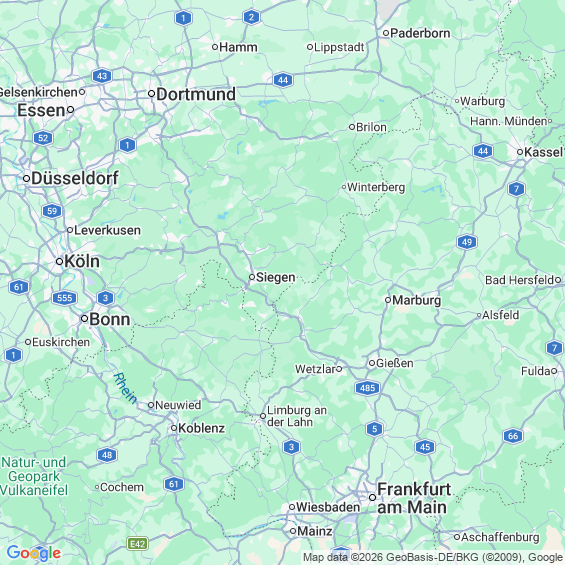Screen dimensions: 565x565
Task: Click the E42 route shield
Action: tap(138, 544)
